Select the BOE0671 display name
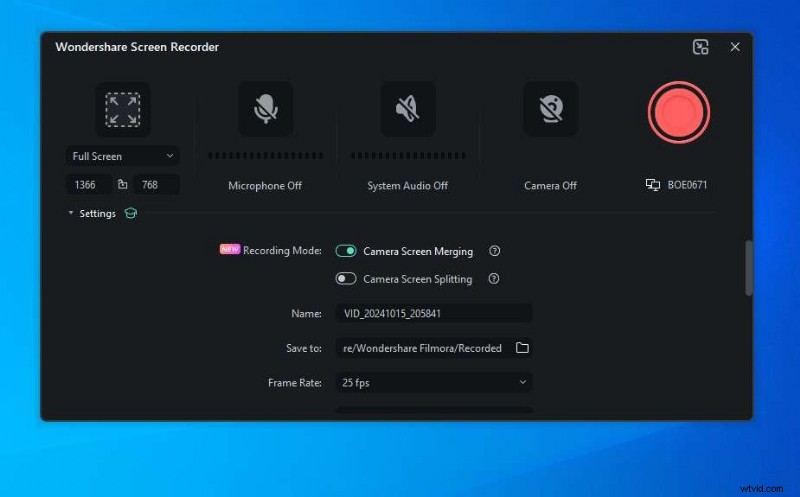This screenshot has height=497, width=800. 687,185
